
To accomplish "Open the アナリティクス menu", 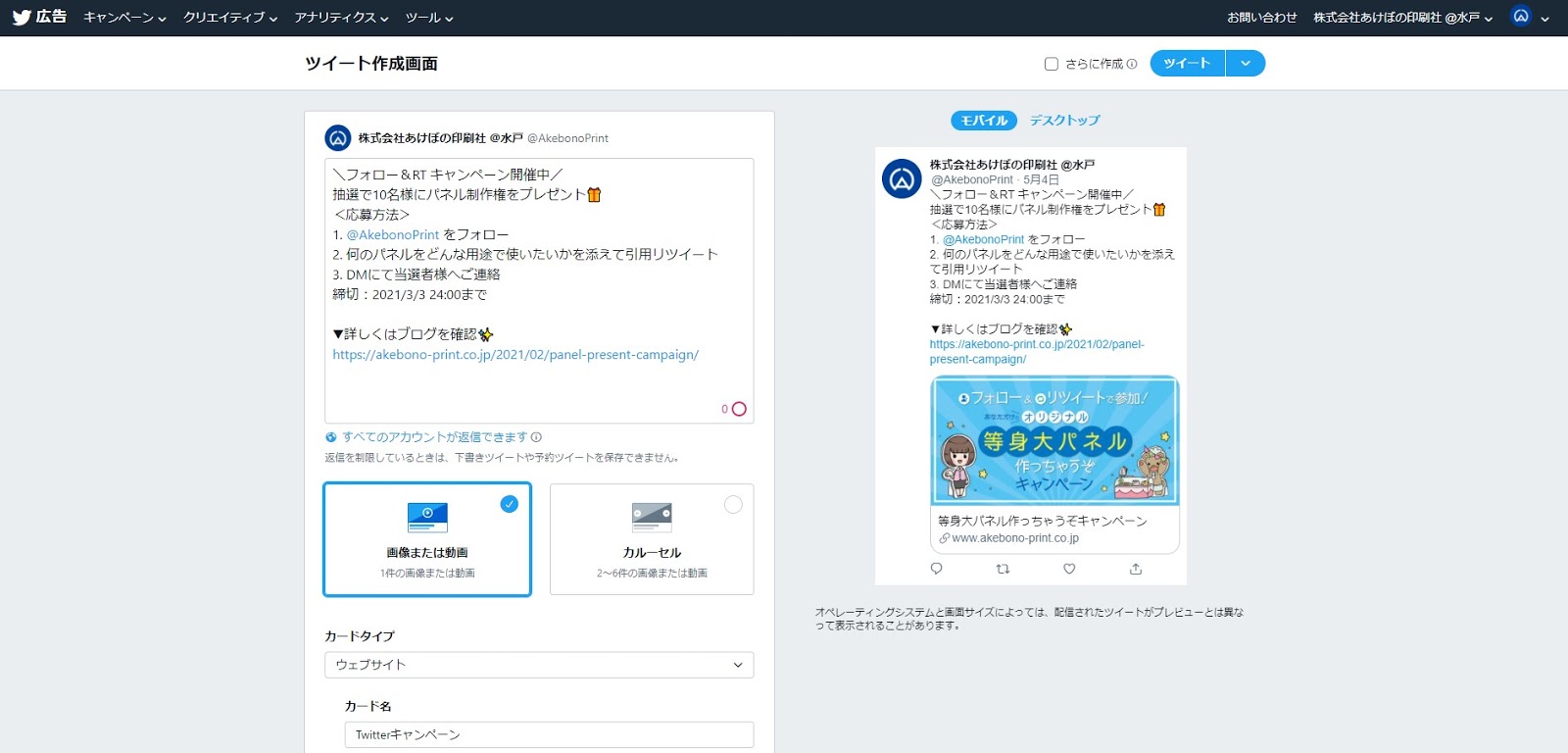I will point(341,18).
